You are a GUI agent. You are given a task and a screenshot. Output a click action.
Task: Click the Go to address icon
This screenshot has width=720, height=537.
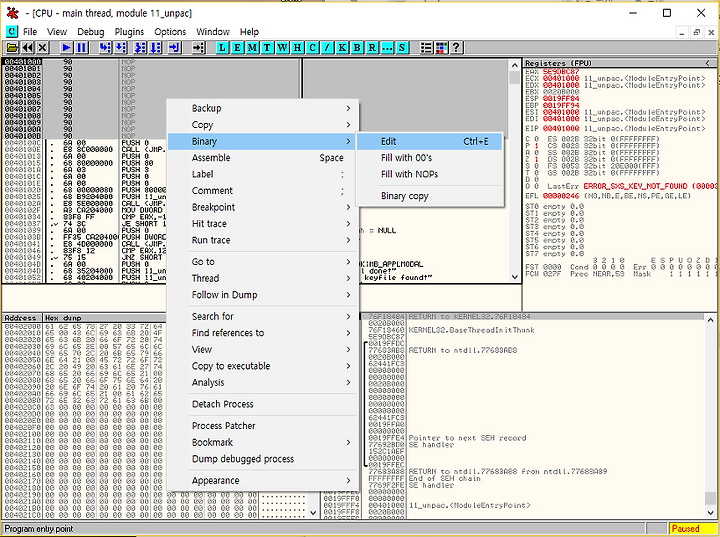[x=198, y=47]
